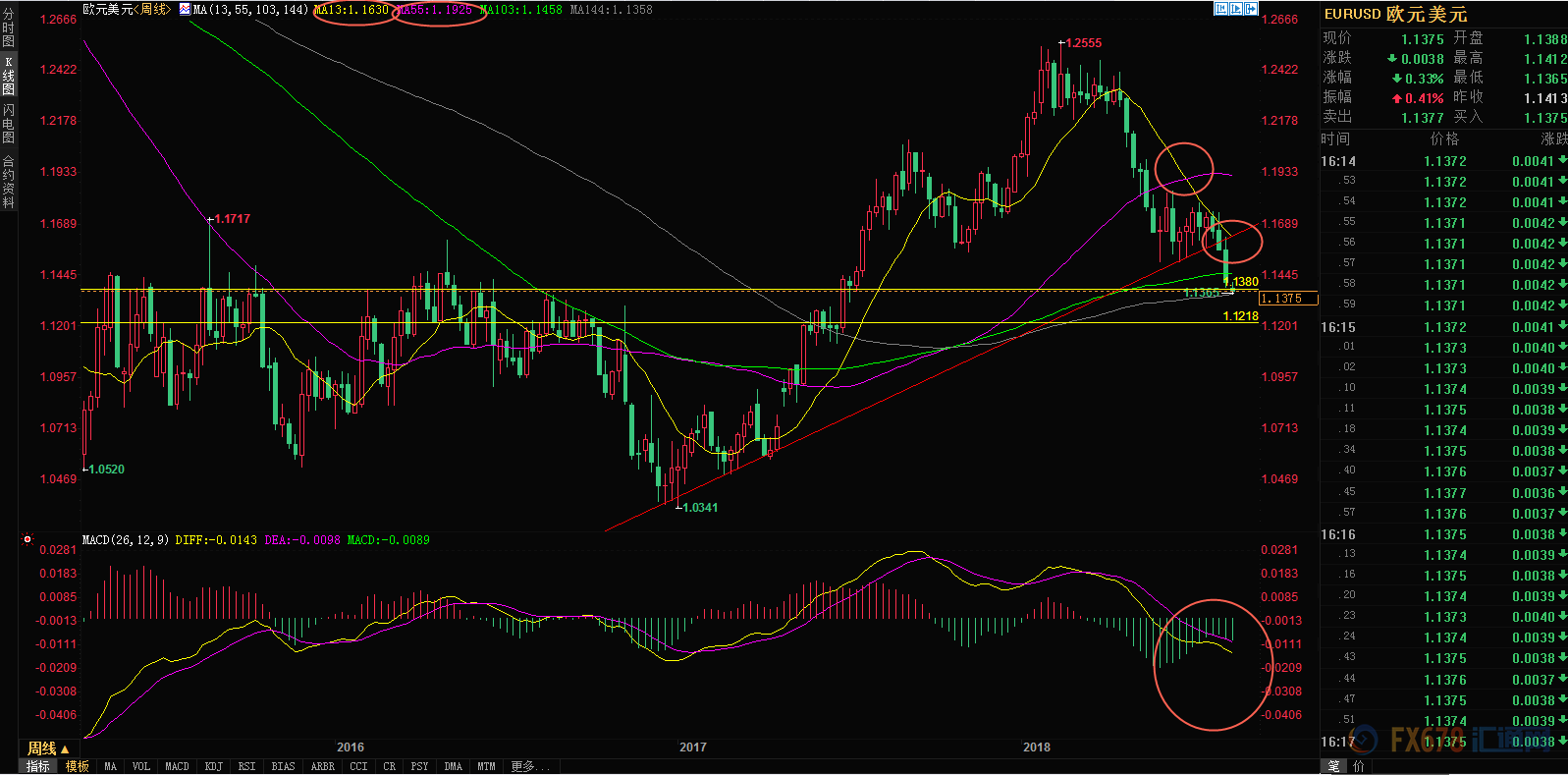Screen dimensions: 1568x775
Task: Select the BIAS indicator button
Action: tap(283, 766)
